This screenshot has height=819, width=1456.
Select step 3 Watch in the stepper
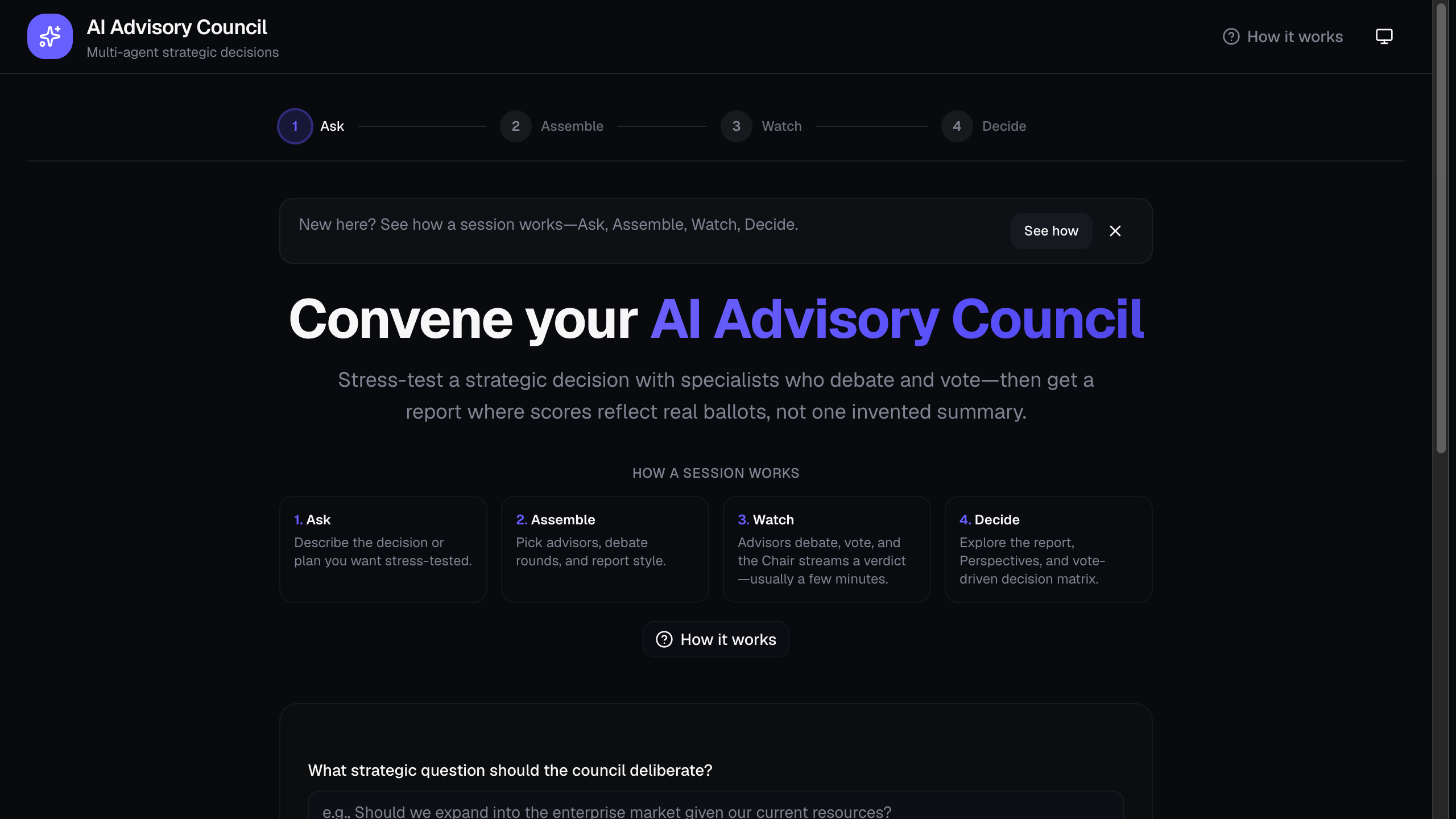coord(761,126)
